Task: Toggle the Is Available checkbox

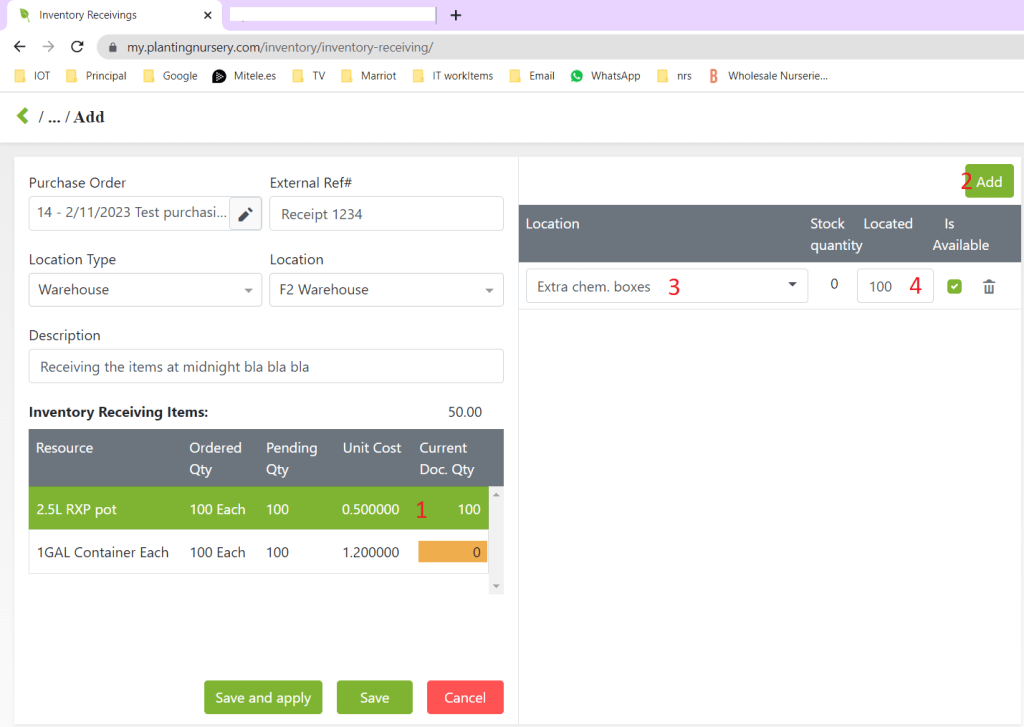Action: click(x=954, y=287)
